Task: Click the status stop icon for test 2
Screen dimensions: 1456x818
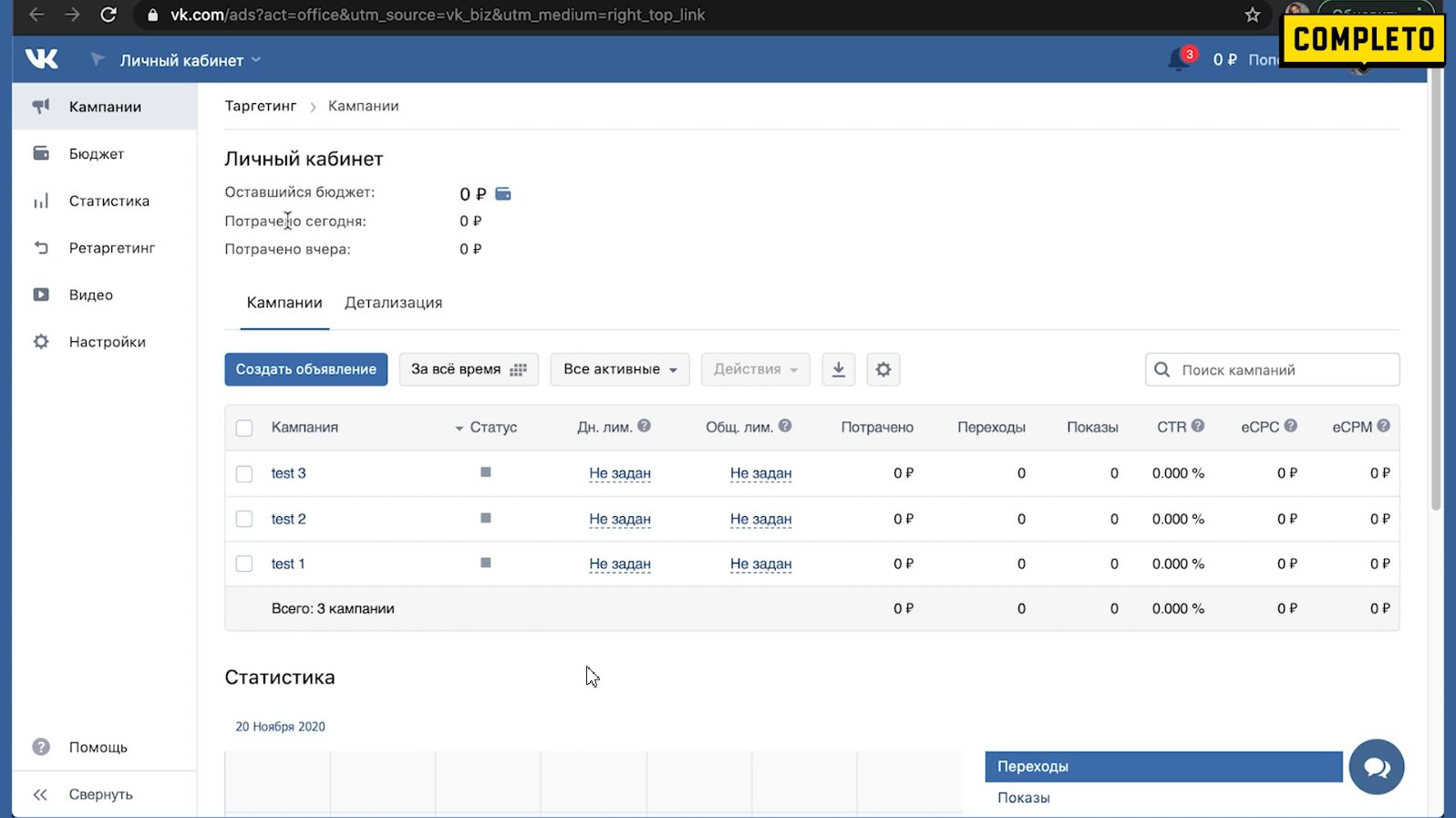Action: tap(486, 518)
